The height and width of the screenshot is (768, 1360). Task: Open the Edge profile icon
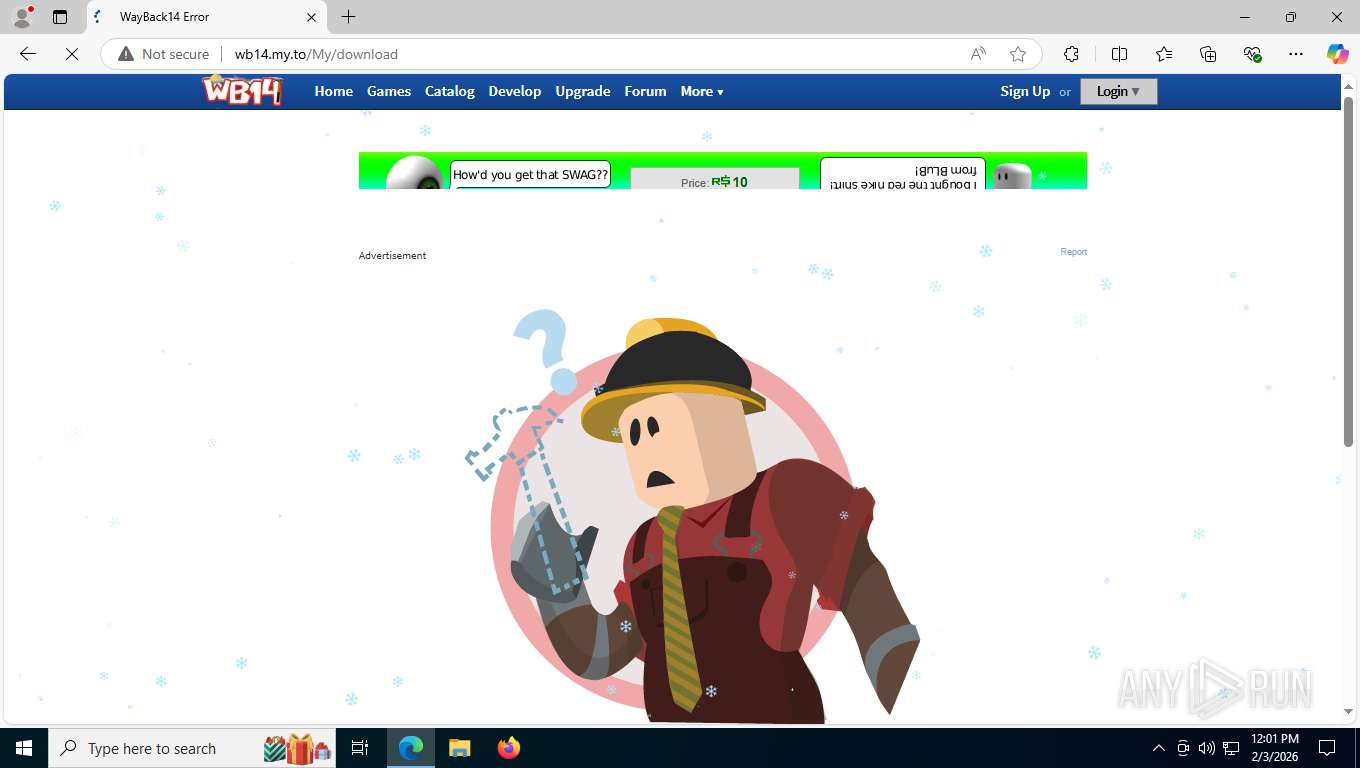22,17
